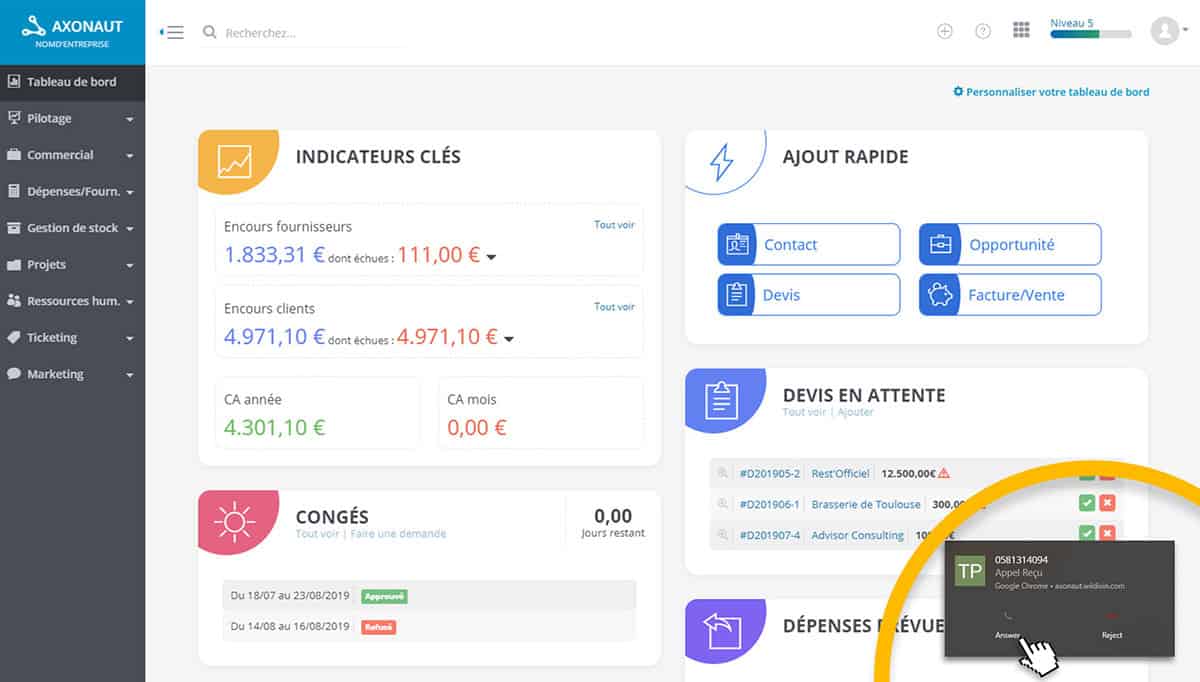Image resolution: width=1200 pixels, height=682 pixels.
Task: Open Tableau de bord in sidebar
Action: click(72, 82)
